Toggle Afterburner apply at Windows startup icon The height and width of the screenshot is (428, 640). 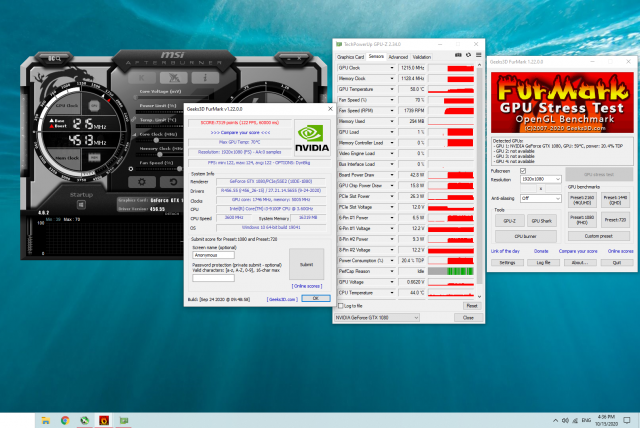(81, 205)
